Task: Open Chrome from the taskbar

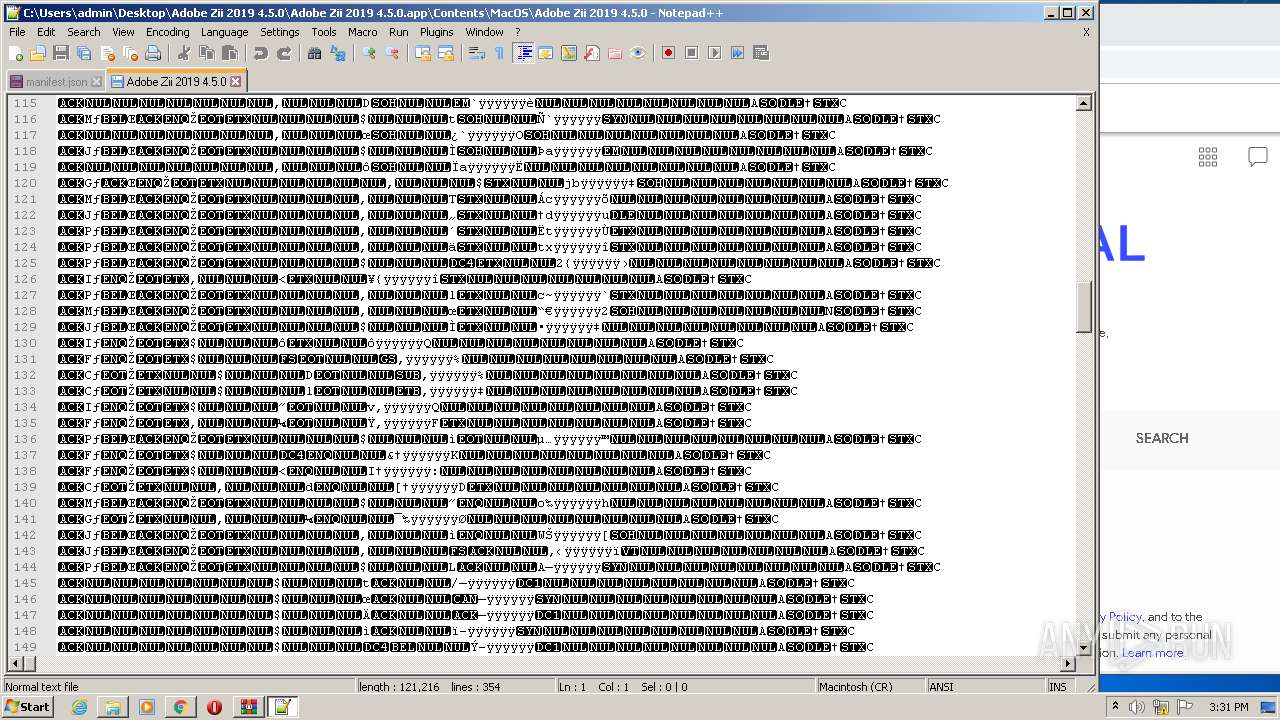Action: (180, 707)
